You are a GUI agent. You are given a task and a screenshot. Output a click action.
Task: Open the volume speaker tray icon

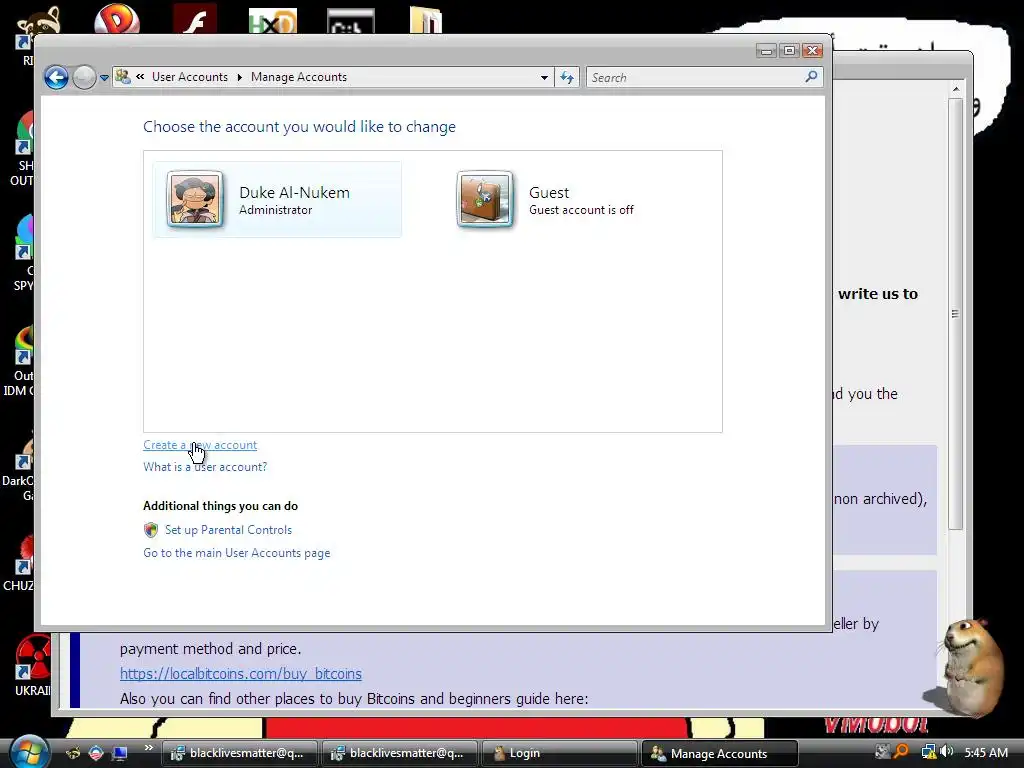pyautogui.click(x=946, y=752)
